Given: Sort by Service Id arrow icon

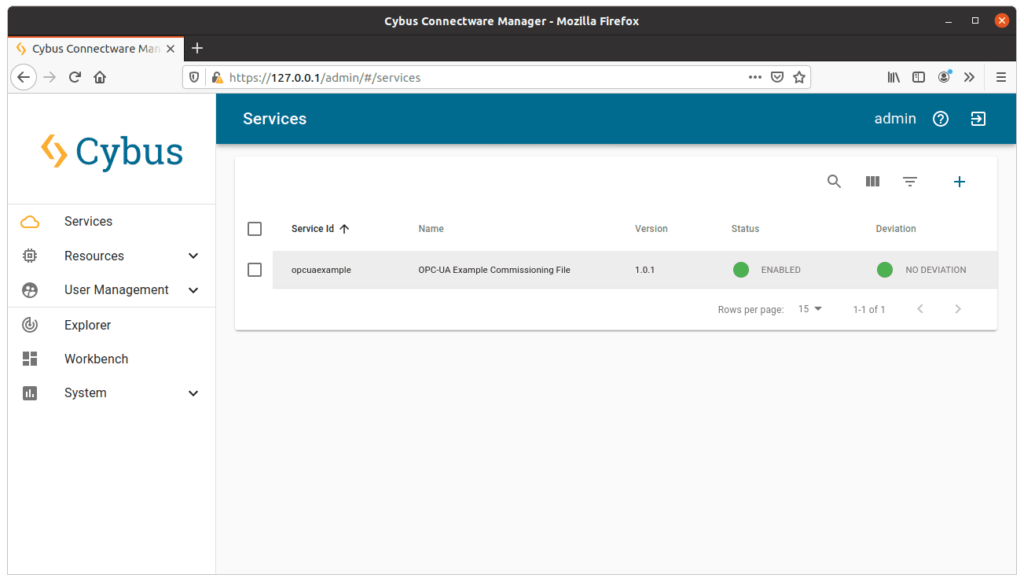Looking at the screenshot, I should pos(344,229).
